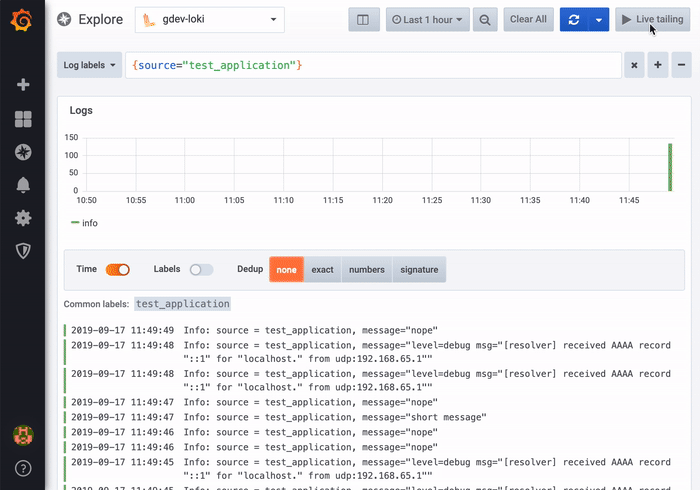
Task: Open the Dashboards grid icon
Action: (x=22, y=120)
